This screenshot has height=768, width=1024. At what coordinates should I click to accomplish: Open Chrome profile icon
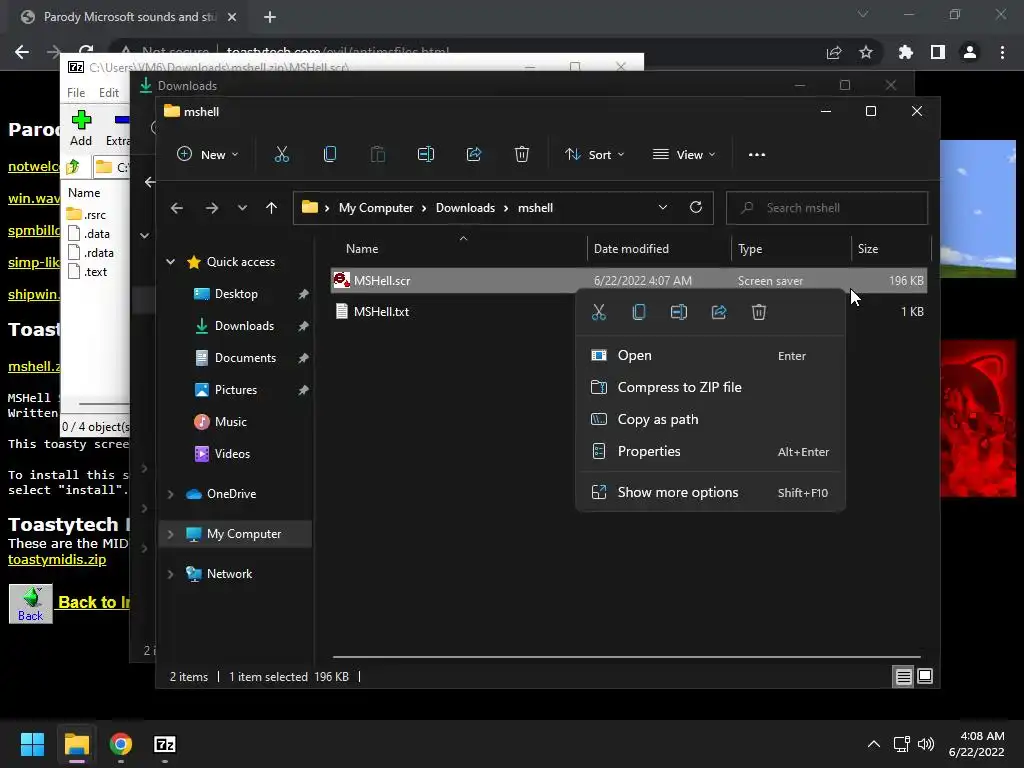(x=970, y=52)
